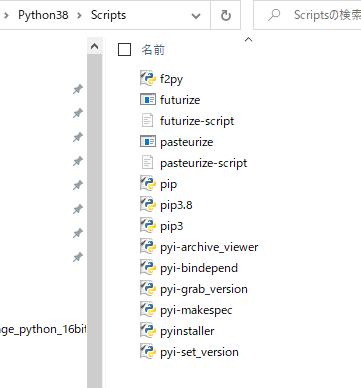Viewport: 361px width, 388px height.
Task: Click the navigation pane scroll up arrow
Action: tap(95, 46)
